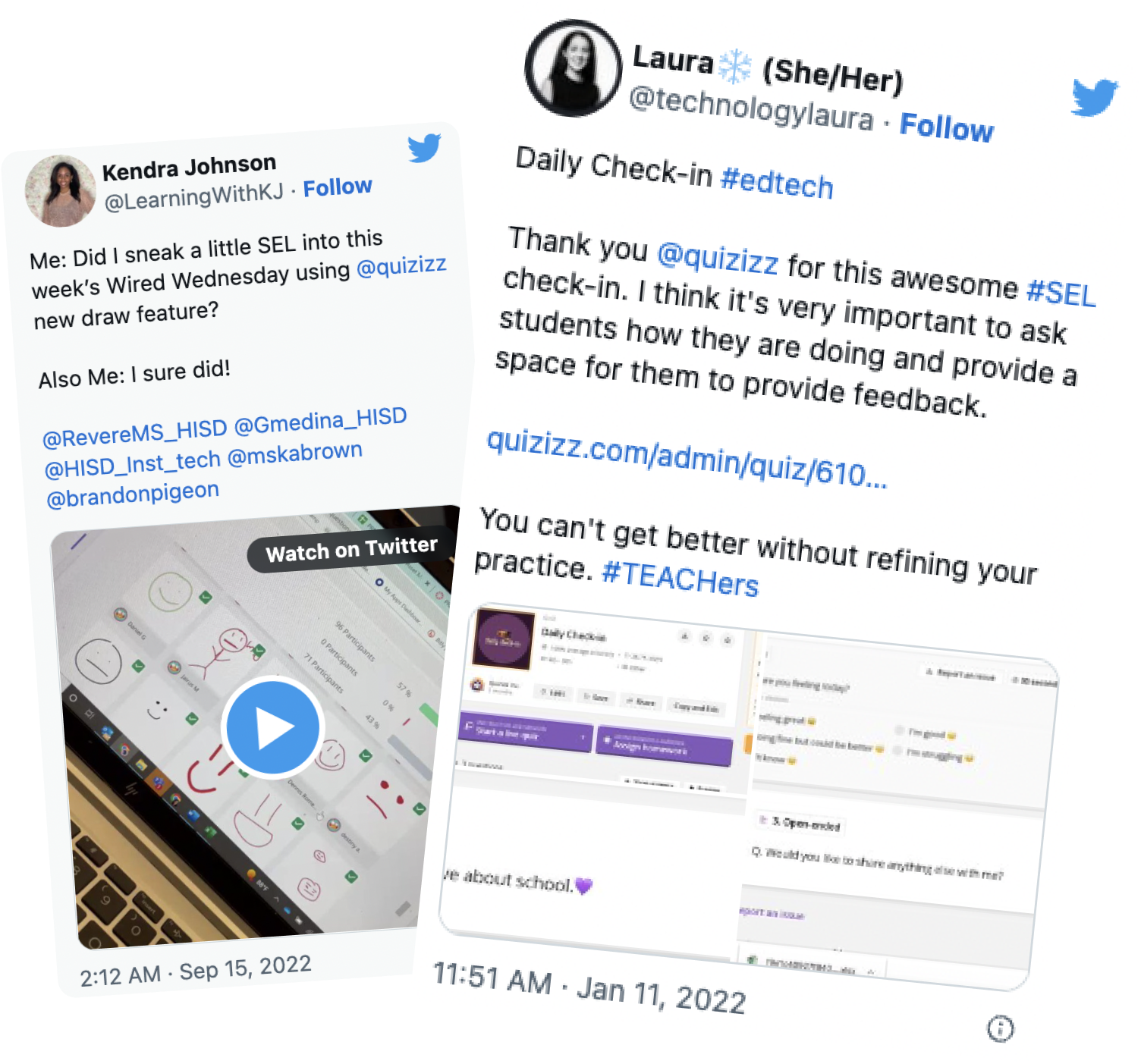Open @brandonpigeon mention
Viewport: 1141px width, 1064px height.
133,494
